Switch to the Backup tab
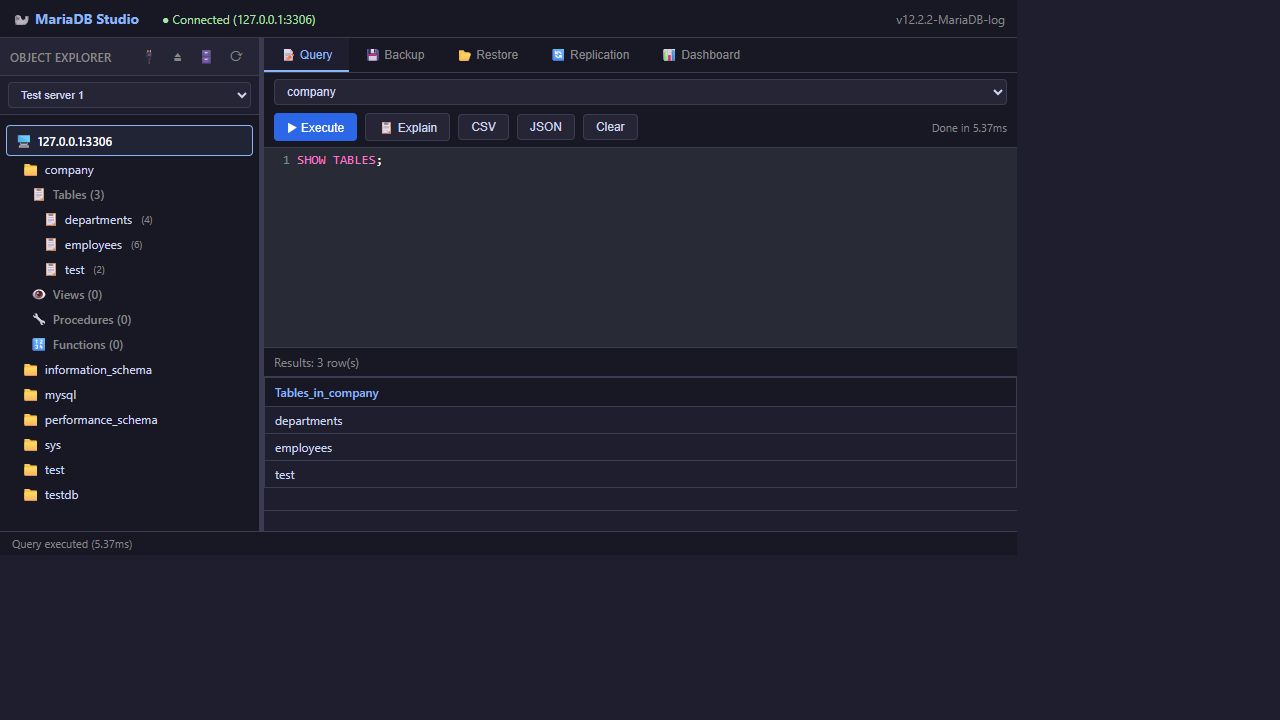Image resolution: width=1280 pixels, height=720 pixels. click(x=395, y=55)
